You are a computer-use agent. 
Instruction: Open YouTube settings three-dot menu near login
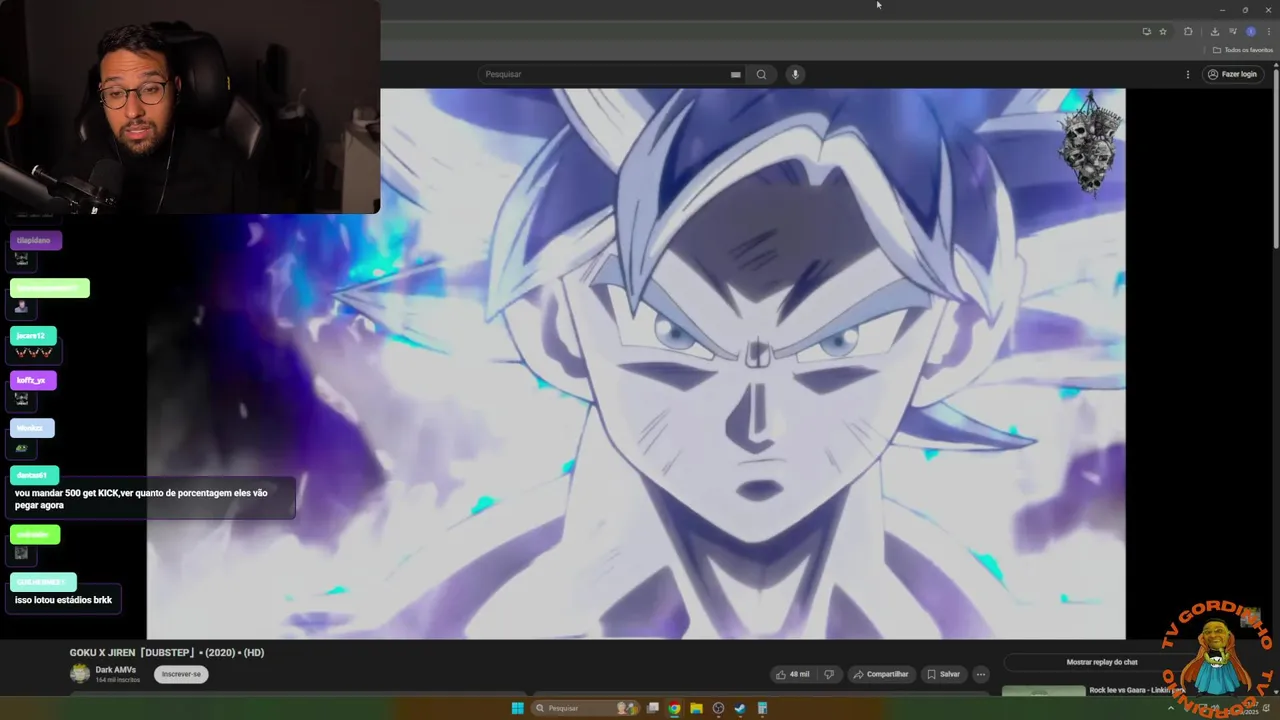coord(1188,74)
